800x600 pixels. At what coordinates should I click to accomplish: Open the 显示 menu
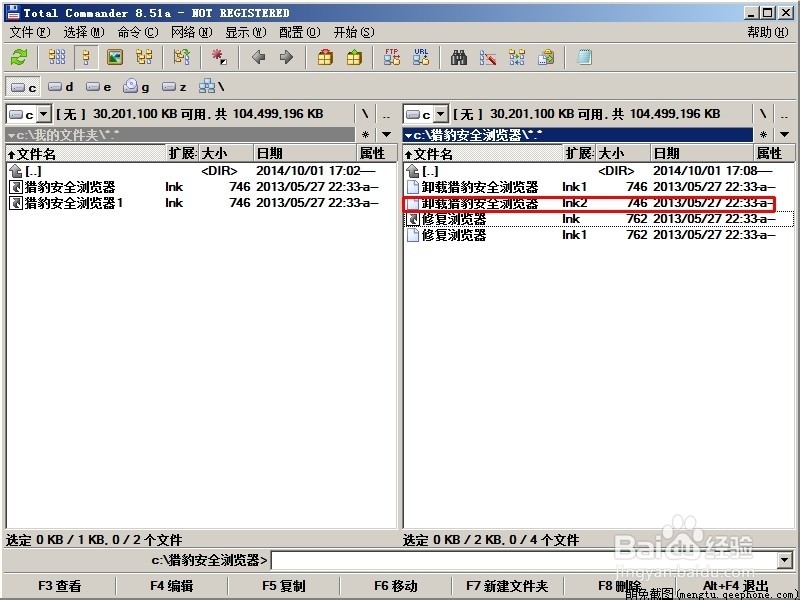[x=246, y=32]
